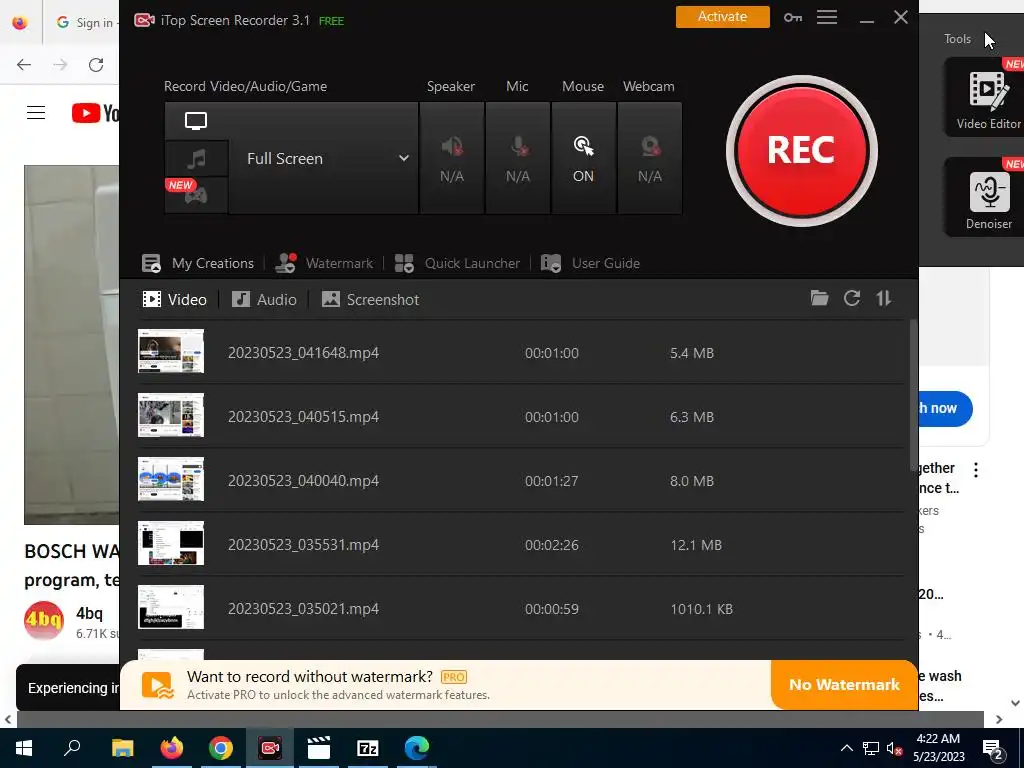The height and width of the screenshot is (768, 1024).
Task: Show hidden system tray icons
Action: tap(846, 748)
